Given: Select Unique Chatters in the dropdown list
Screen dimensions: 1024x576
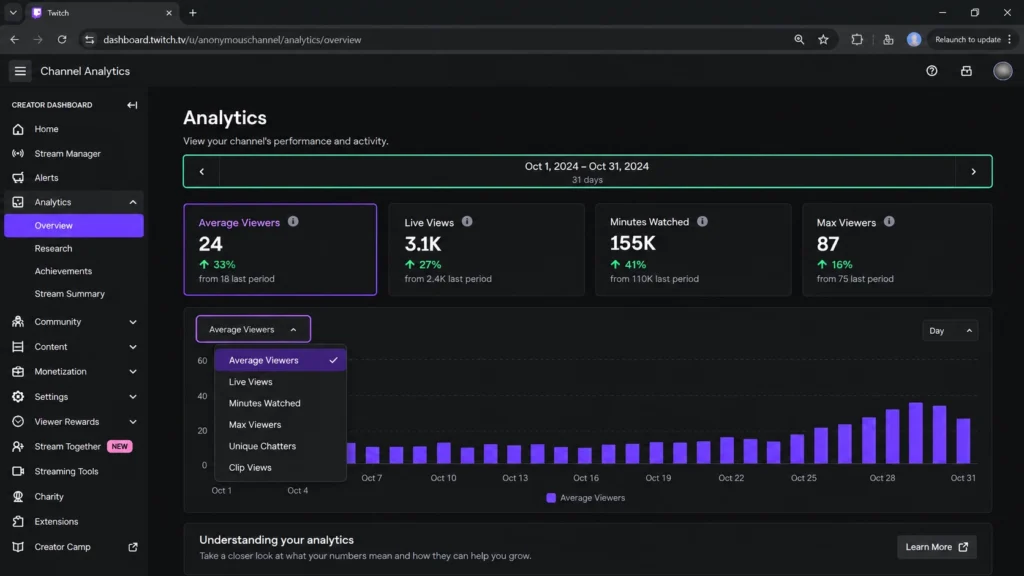Looking at the screenshot, I should 280,446.
